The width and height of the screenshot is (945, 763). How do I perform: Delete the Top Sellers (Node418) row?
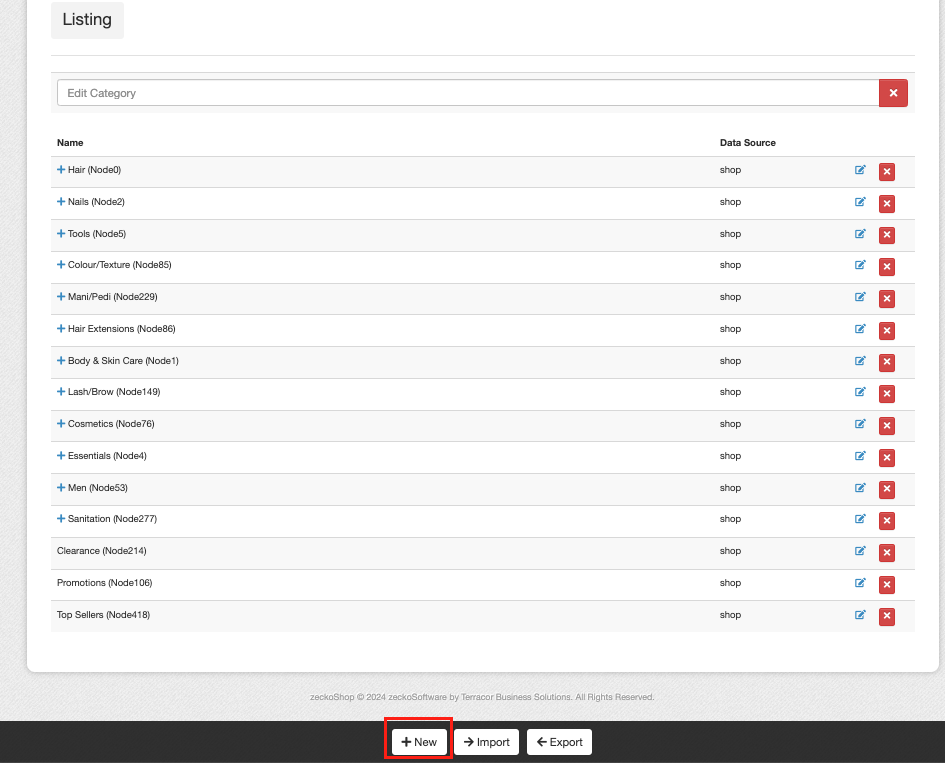pos(887,617)
